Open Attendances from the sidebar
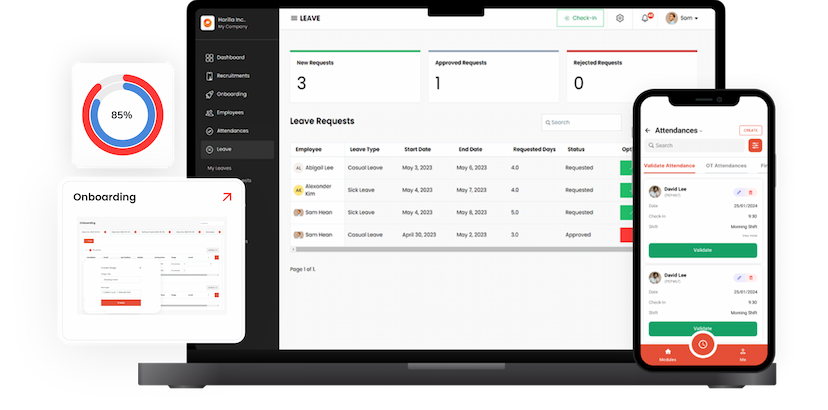Screen dimensions: 828x410 [x=232, y=131]
